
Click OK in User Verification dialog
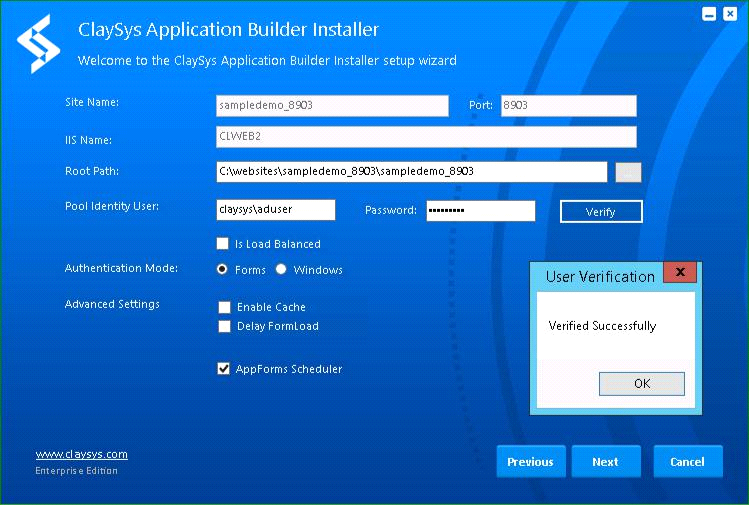click(x=642, y=384)
